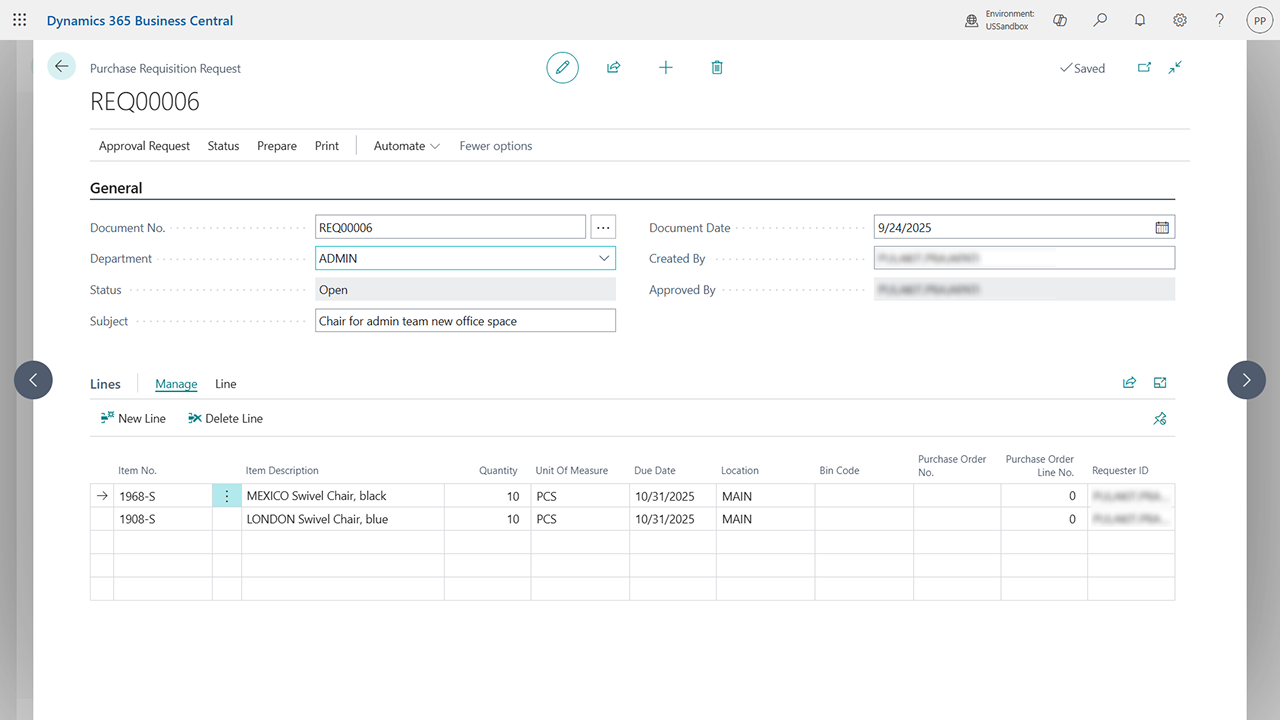Click the share icon in header
The width and height of the screenshot is (1280, 720).
point(614,67)
